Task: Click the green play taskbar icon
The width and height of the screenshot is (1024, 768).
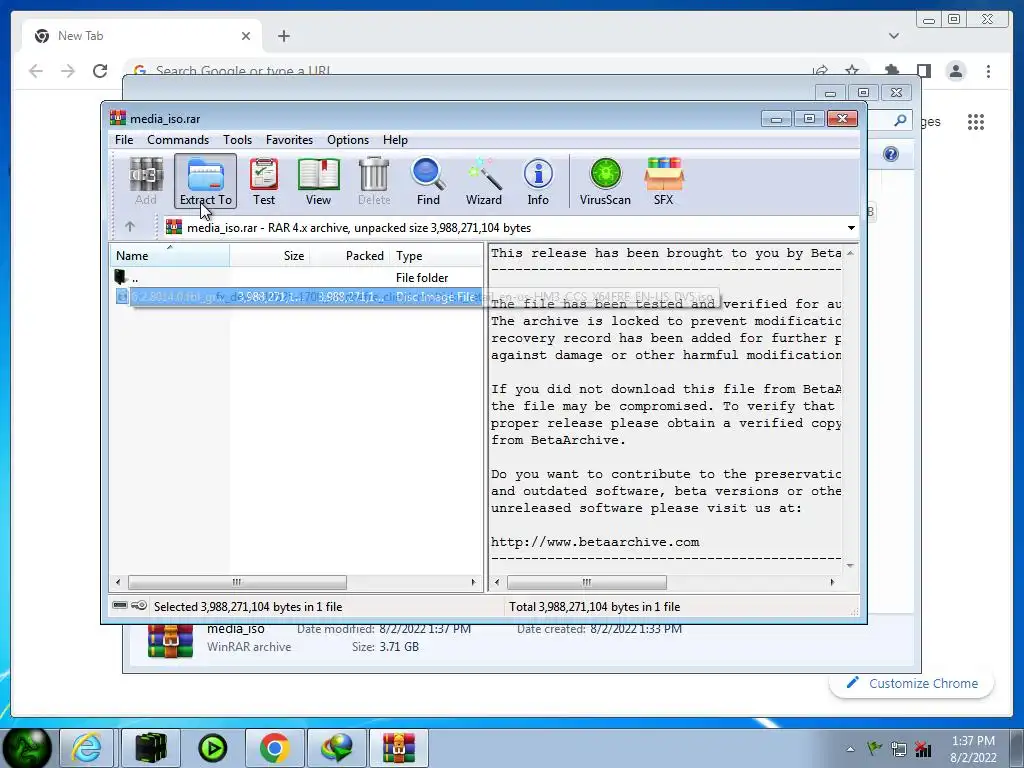Action: point(212,748)
